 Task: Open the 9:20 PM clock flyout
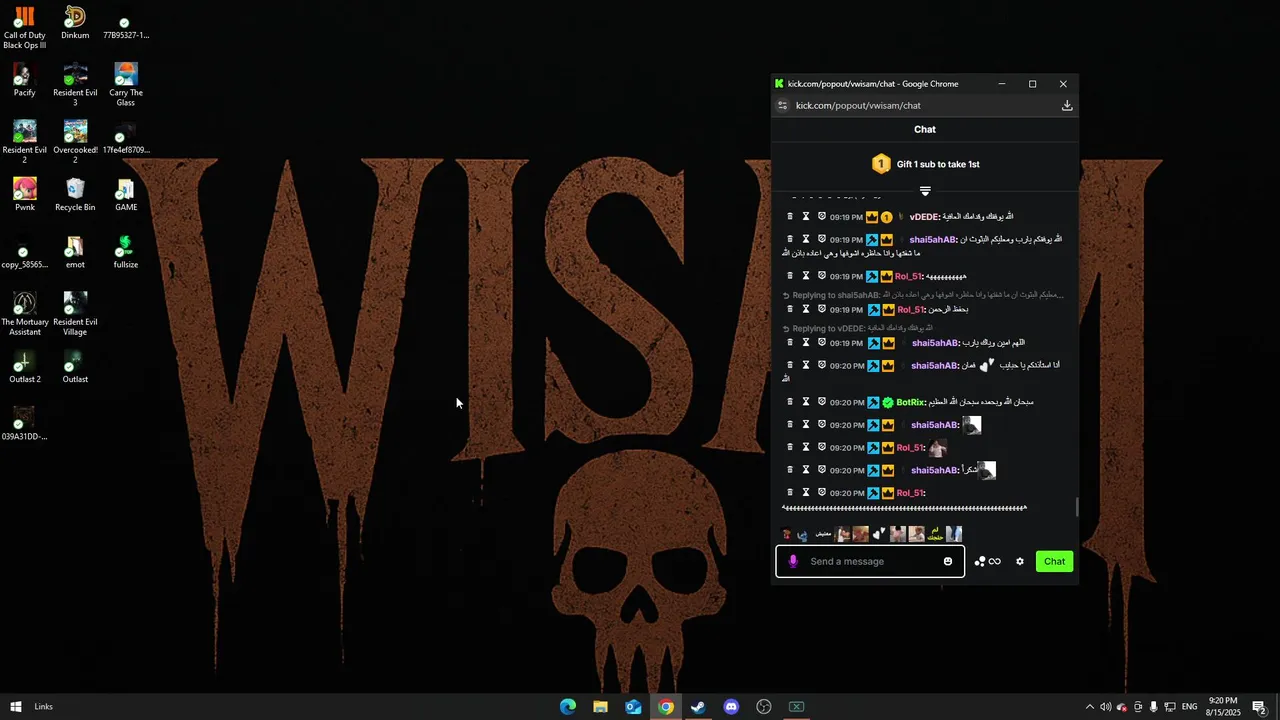point(1223,707)
